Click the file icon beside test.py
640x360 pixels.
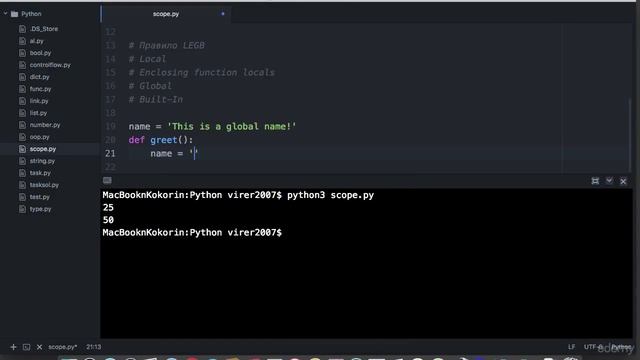[22, 197]
